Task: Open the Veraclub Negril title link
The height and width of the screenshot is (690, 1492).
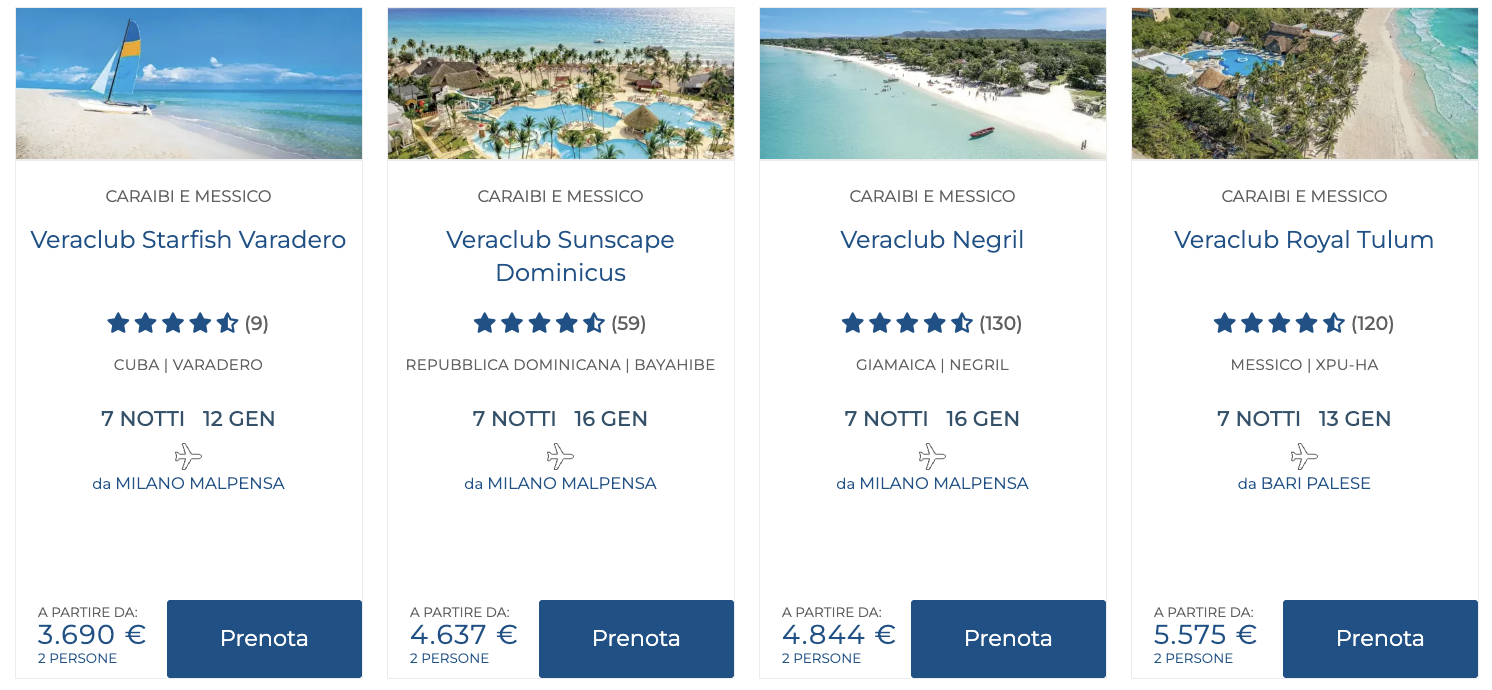Action: 932,240
